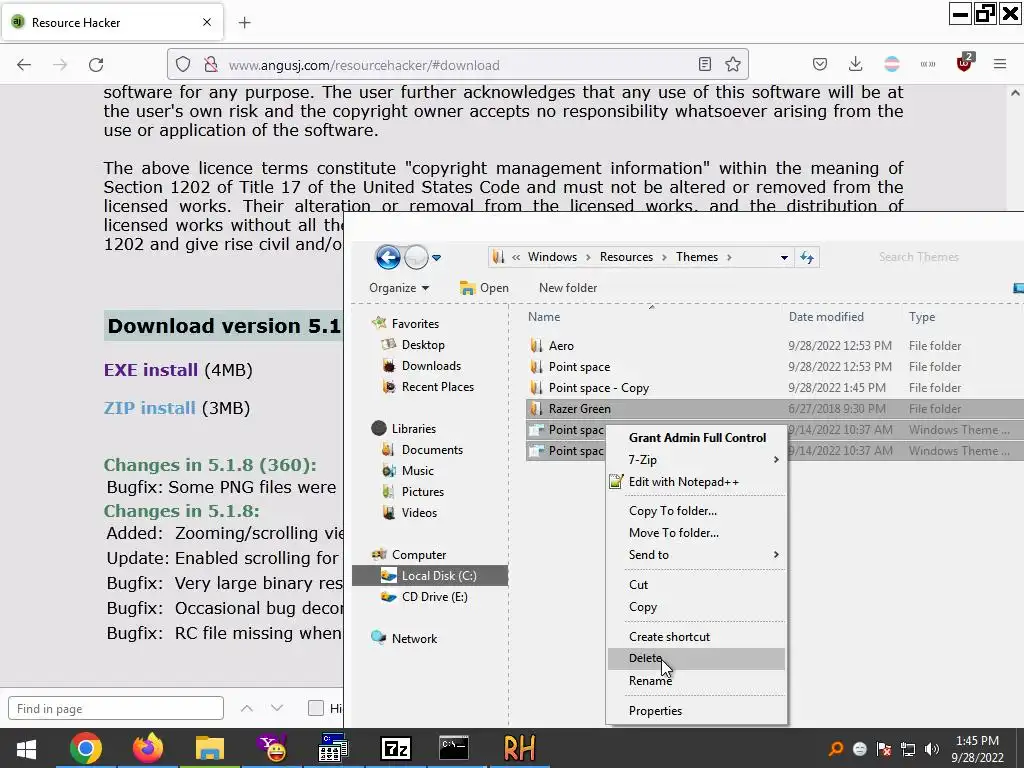Open the tracking protection shield icon
1024x768 pixels.
(x=183, y=65)
